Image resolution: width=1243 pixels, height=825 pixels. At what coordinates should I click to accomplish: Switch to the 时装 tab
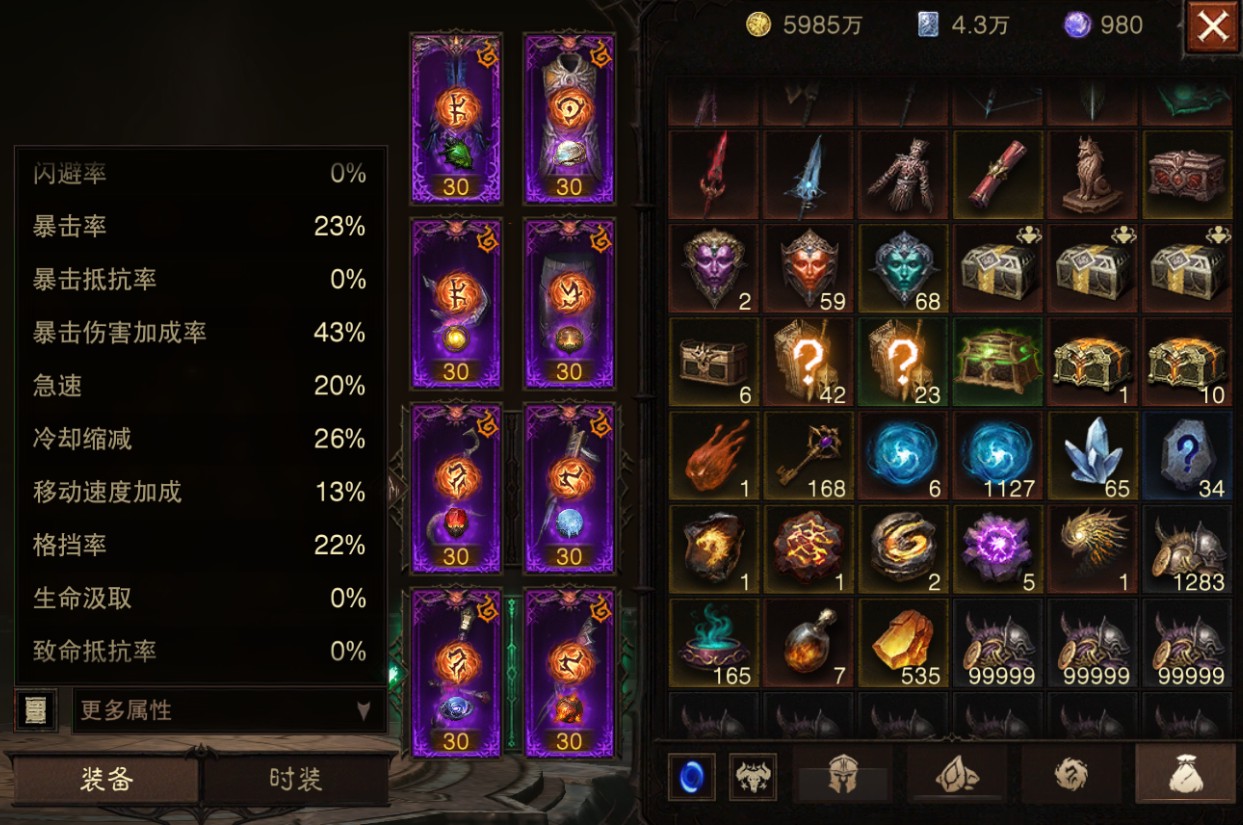pyautogui.click(x=296, y=780)
